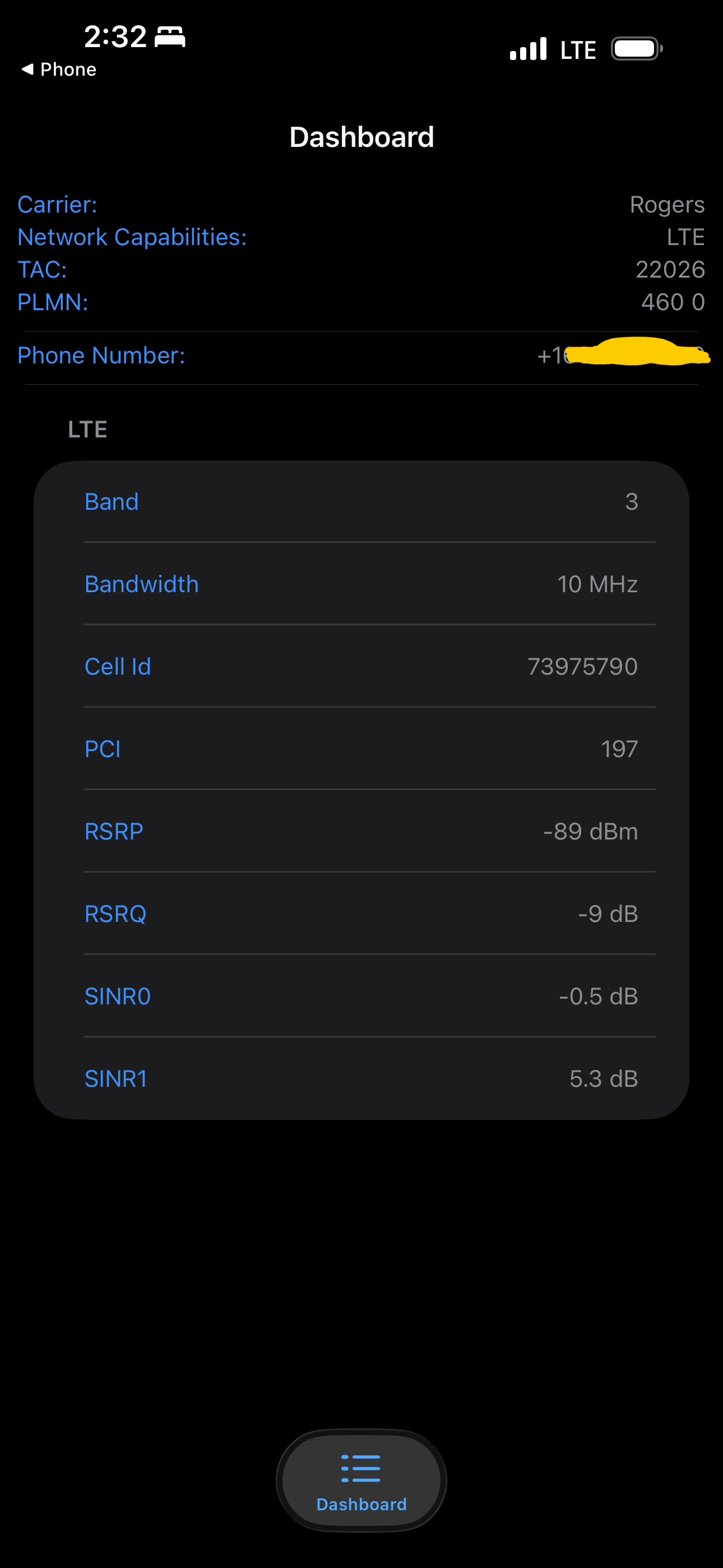Tap the RSRP signal row

click(x=361, y=832)
